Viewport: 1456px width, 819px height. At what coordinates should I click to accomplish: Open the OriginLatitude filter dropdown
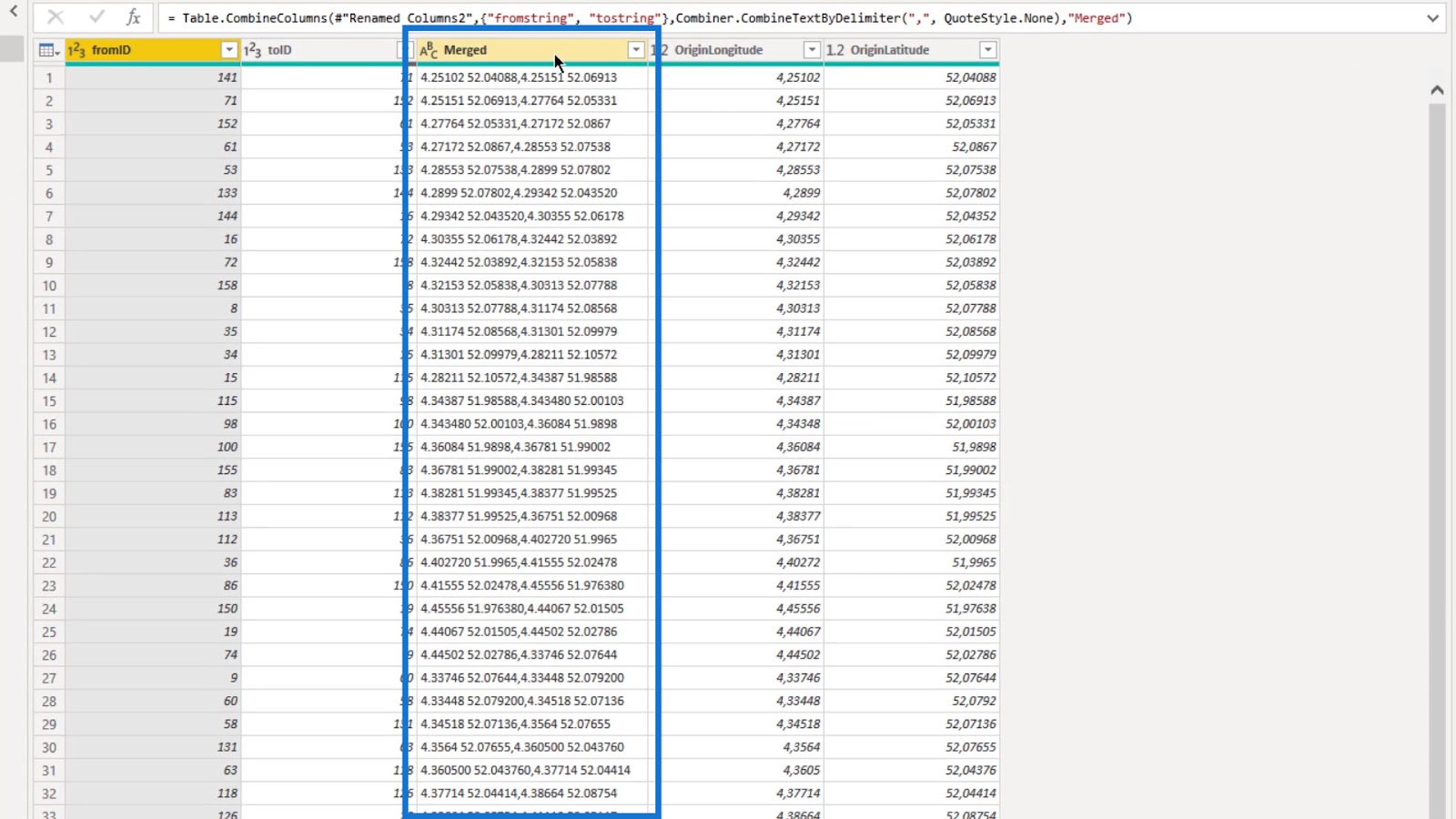tap(987, 50)
